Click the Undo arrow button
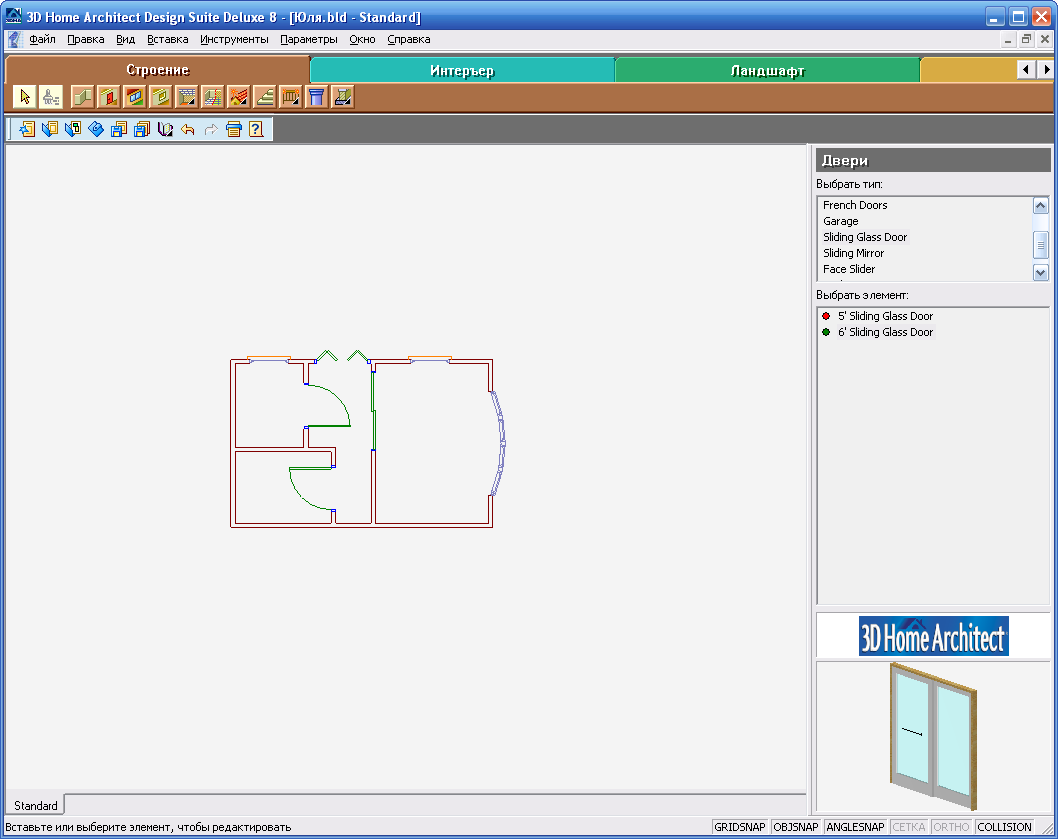 tap(188, 129)
